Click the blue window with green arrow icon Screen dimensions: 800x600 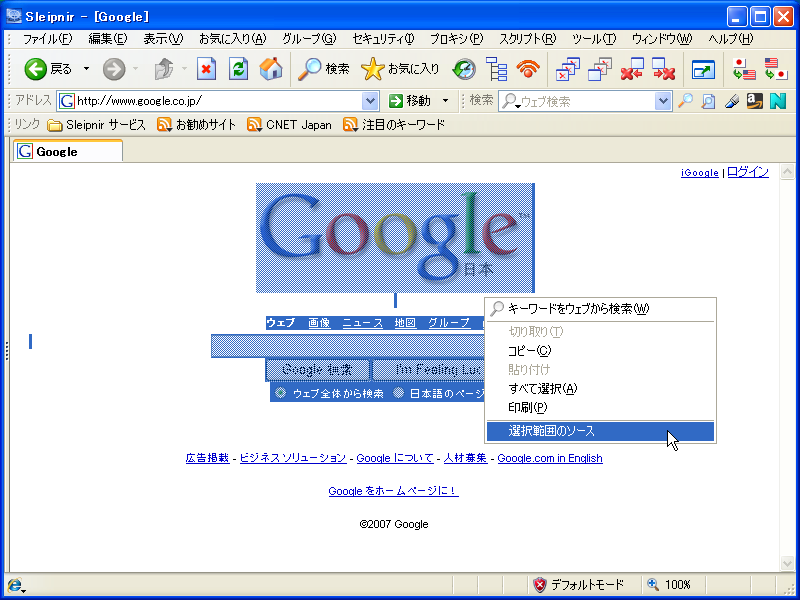[703, 69]
